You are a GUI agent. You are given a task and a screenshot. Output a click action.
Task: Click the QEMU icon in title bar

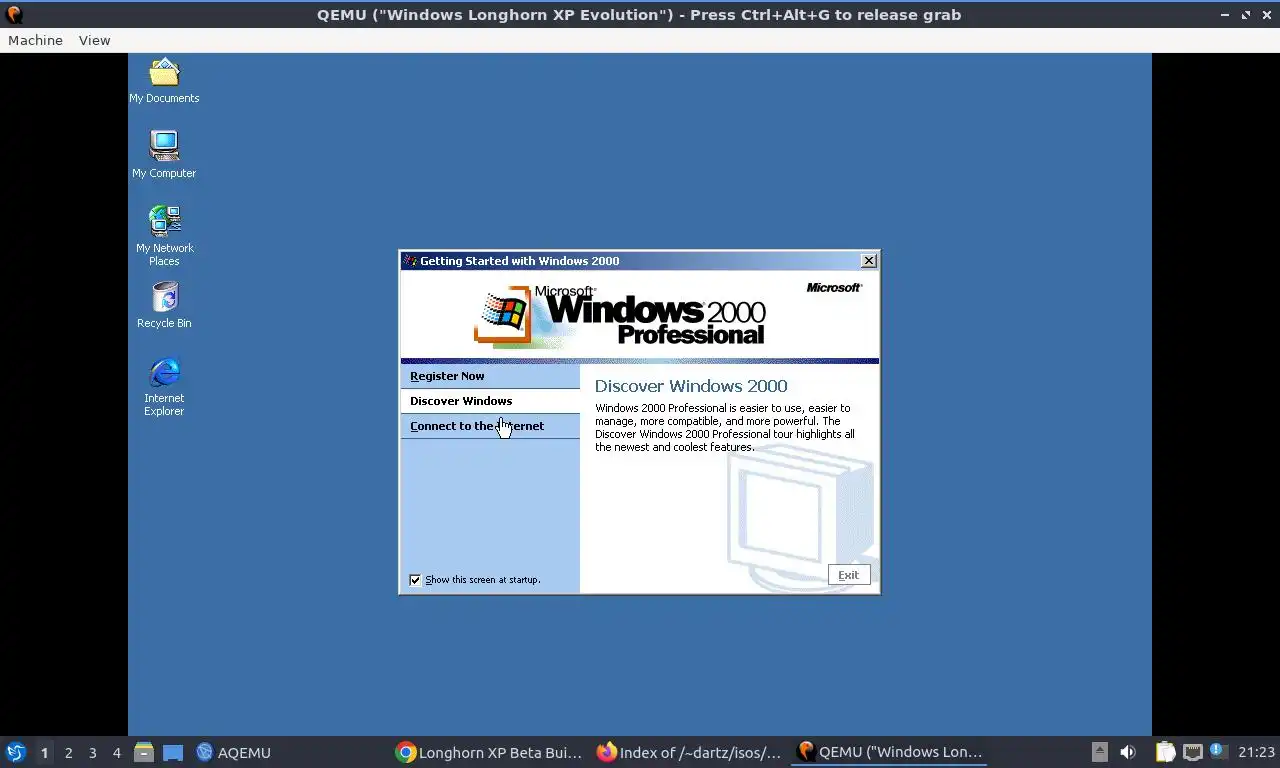coord(14,15)
